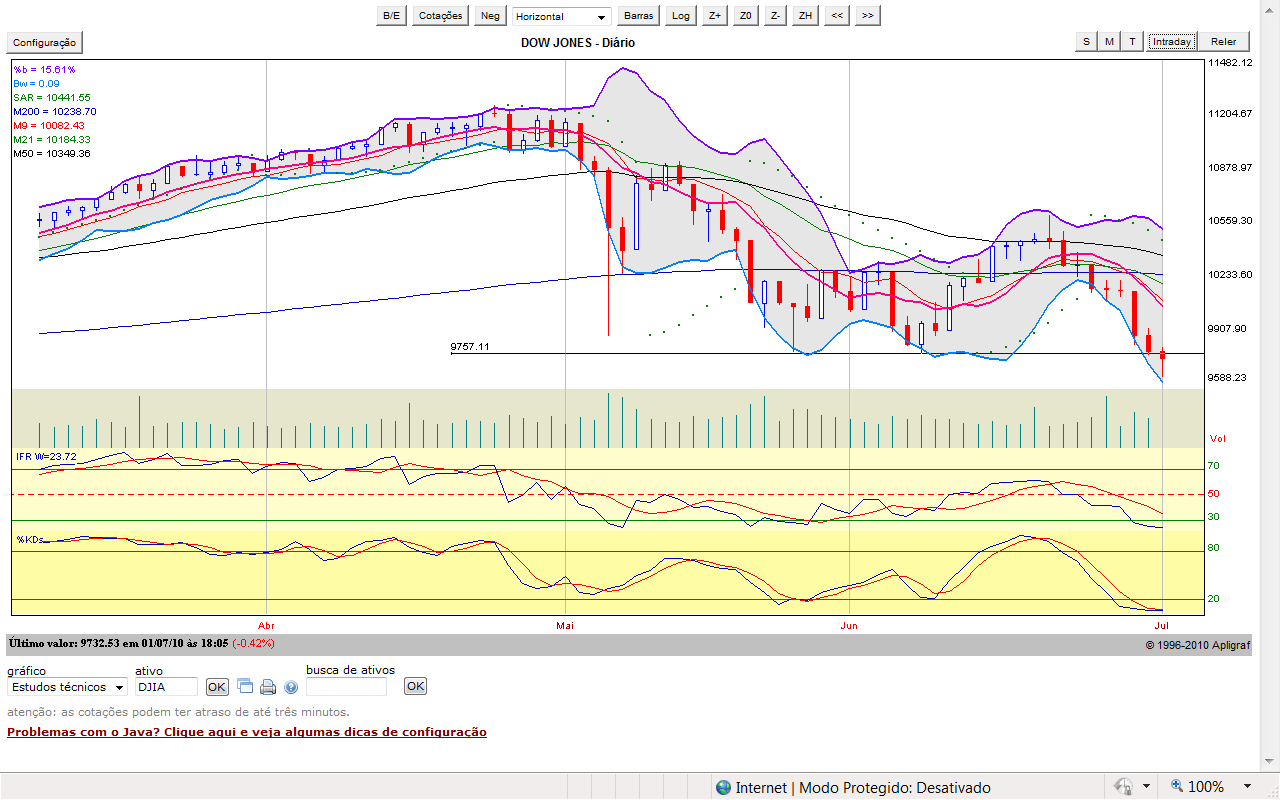
Task: Click the Jul month axis marker
Action: pos(1161,625)
